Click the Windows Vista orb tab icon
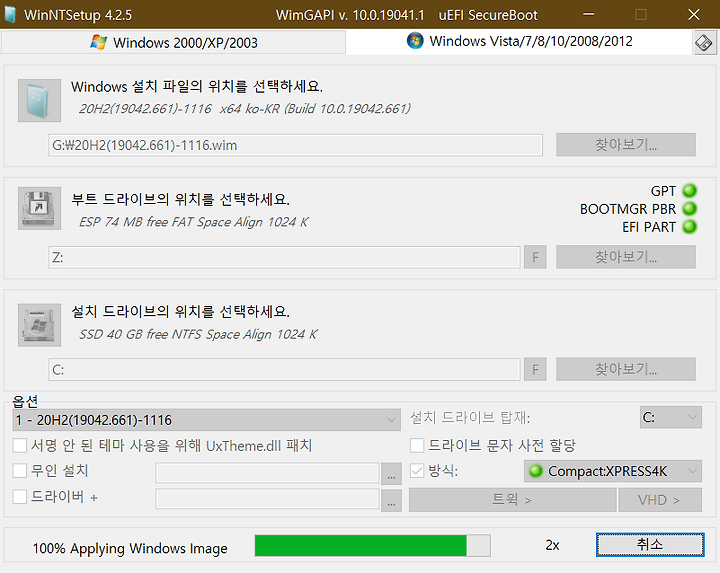The width and height of the screenshot is (720, 573). pyautogui.click(x=415, y=41)
